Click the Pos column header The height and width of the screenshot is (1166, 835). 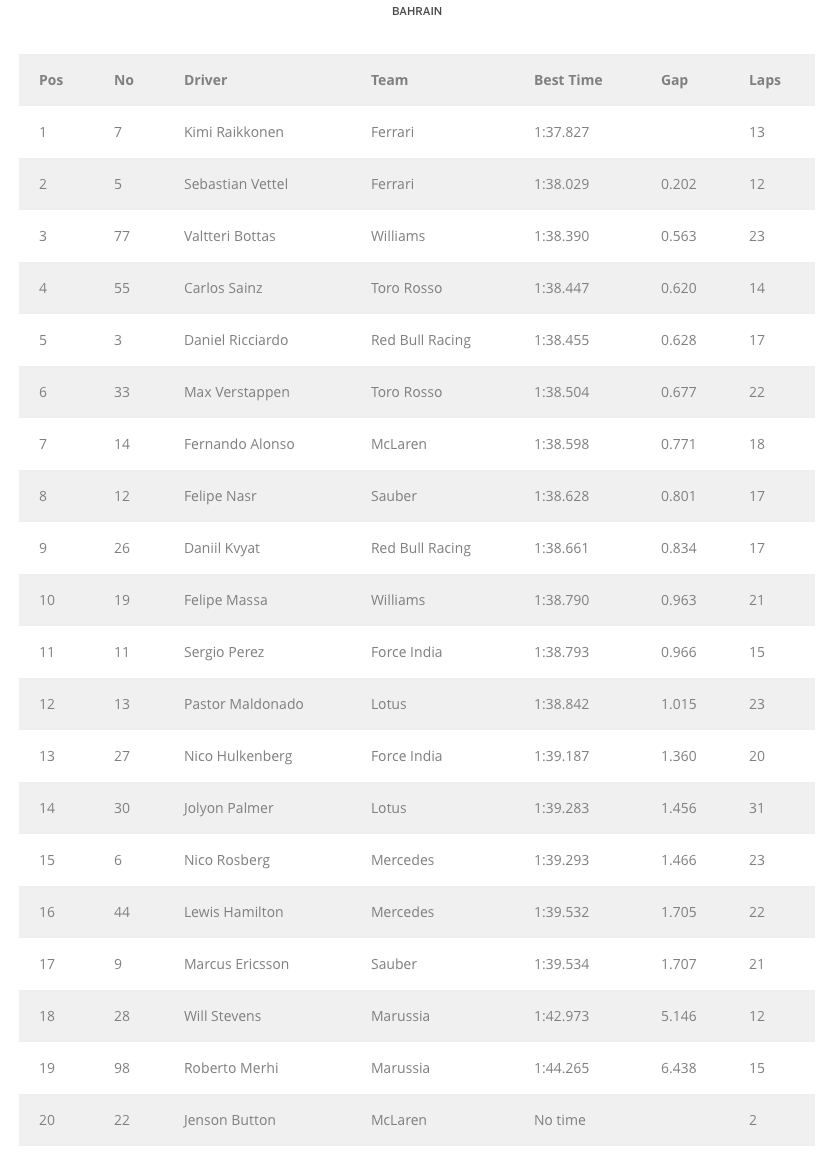click(x=51, y=80)
